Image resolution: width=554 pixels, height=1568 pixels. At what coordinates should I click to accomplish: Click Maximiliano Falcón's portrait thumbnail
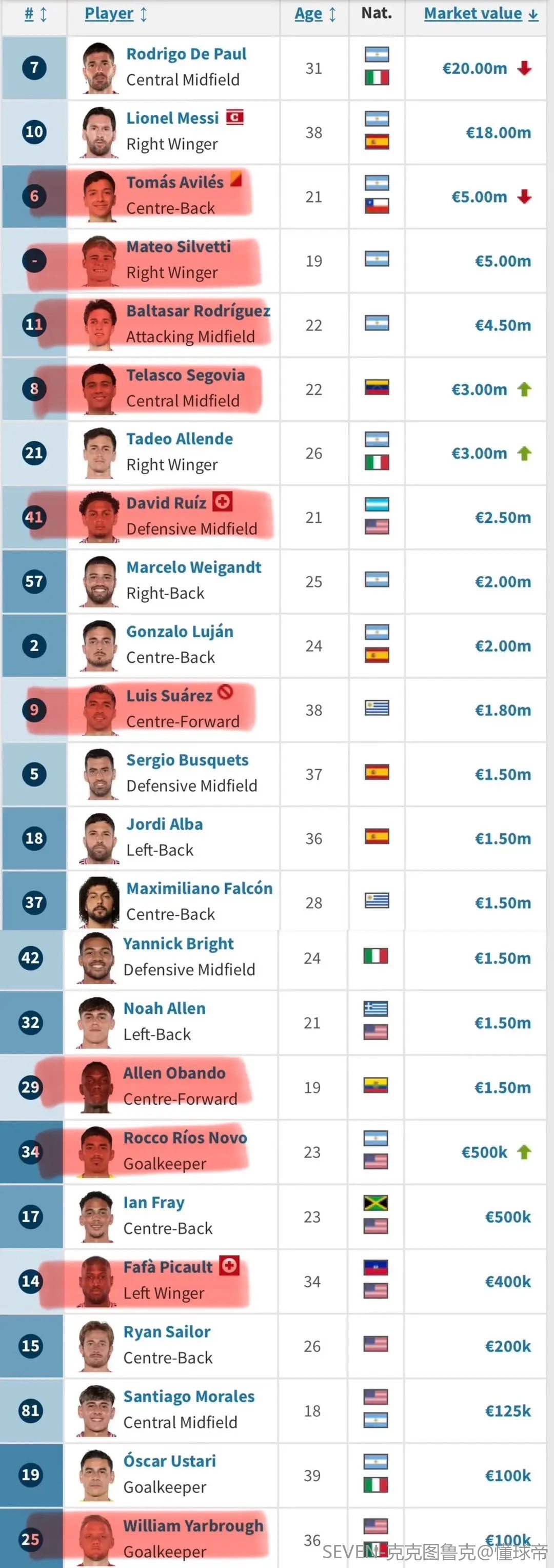coord(99,902)
